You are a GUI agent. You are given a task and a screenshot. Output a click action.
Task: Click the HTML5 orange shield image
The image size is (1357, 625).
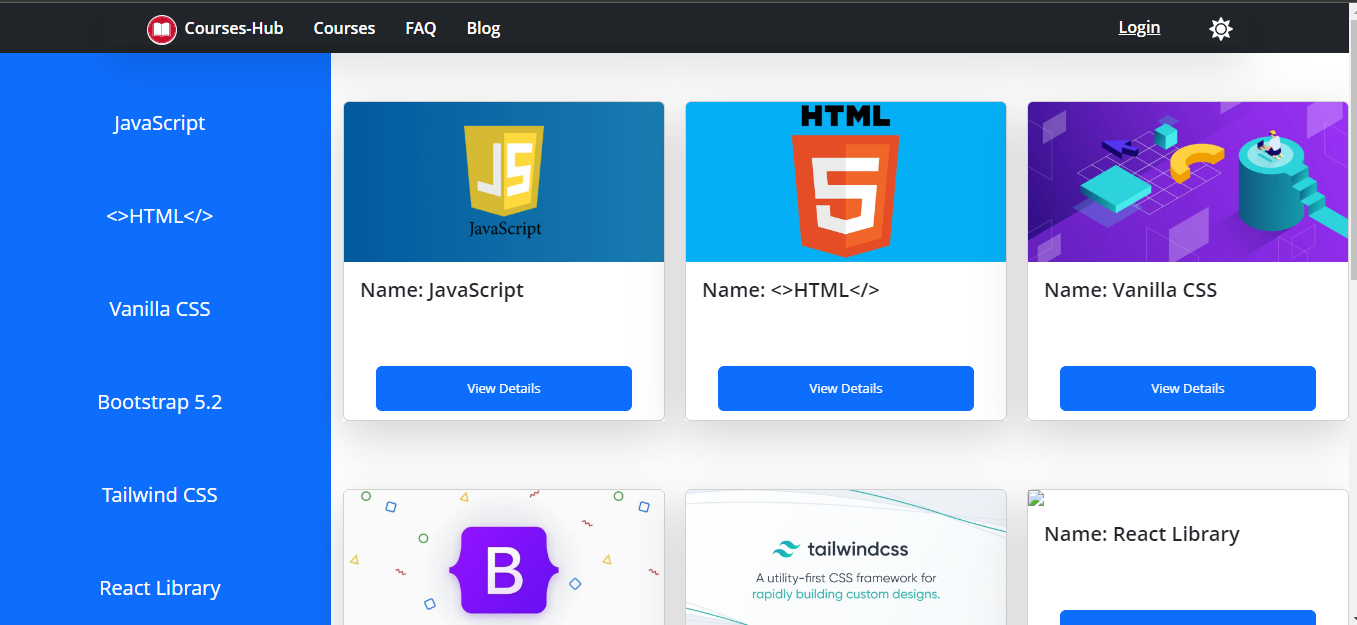(x=846, y=181)
